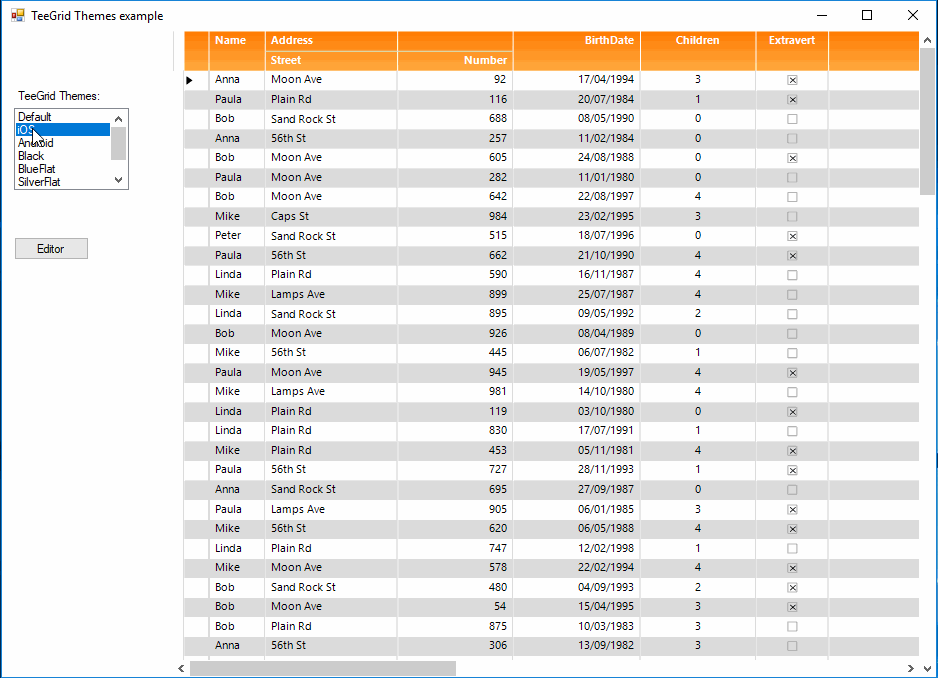Maximize the TeeGrid Themes example window

pyautogui.click(x=867, y=15)
